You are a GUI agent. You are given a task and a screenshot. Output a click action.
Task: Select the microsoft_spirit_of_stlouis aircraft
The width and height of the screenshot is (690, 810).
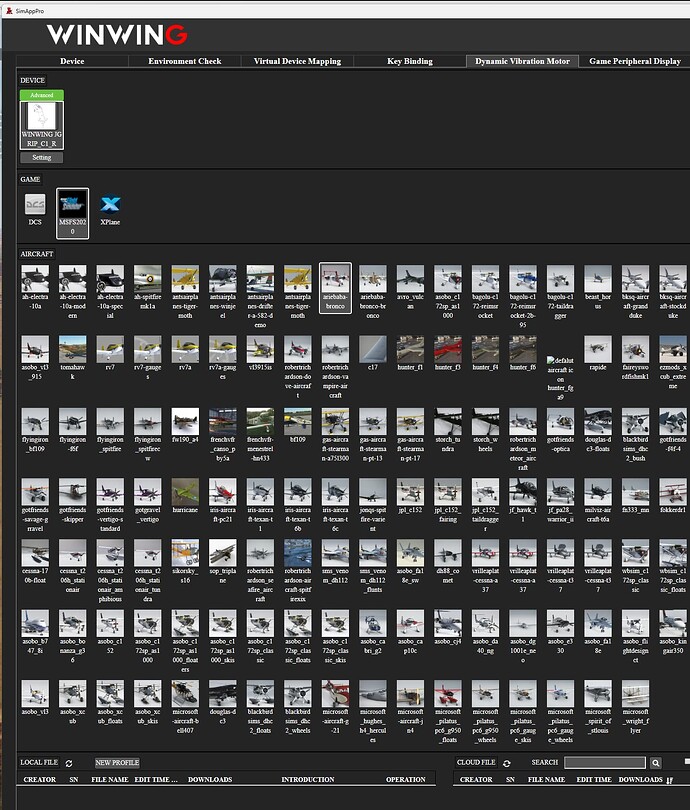pyautogui.click(x=598, y=694)
